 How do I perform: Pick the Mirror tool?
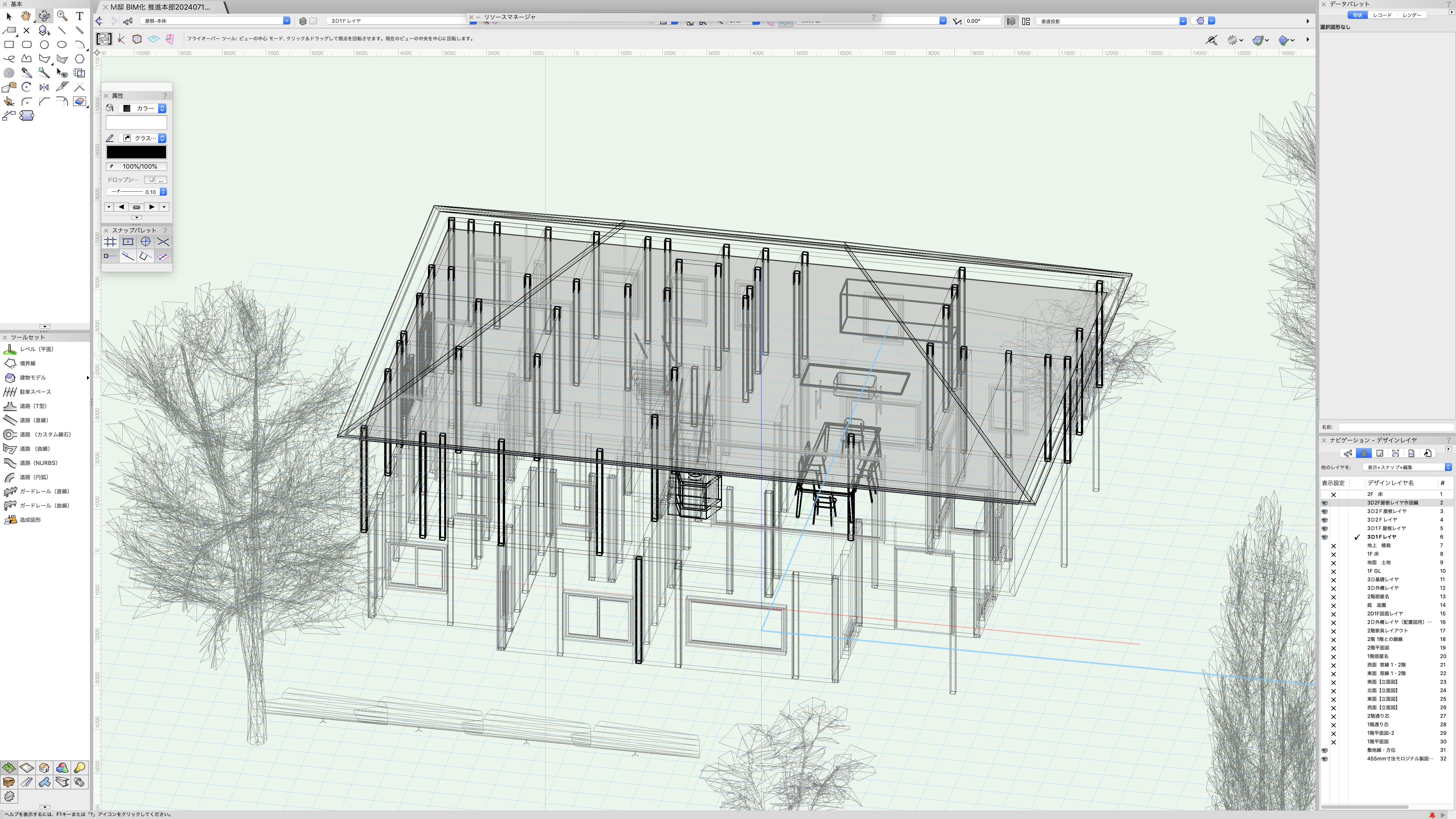(44, 87)
